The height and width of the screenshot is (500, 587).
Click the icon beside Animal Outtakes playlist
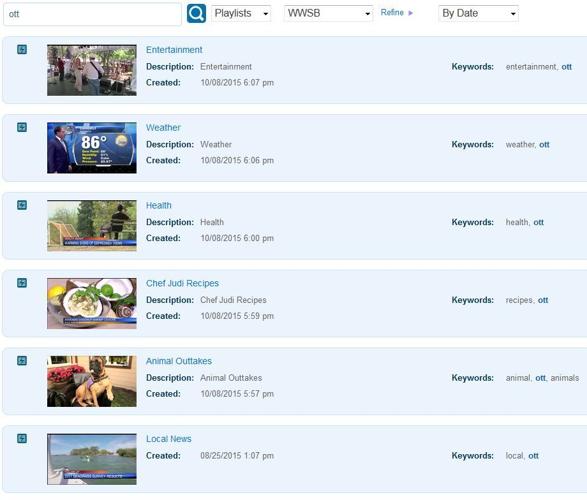click(x=22, y=361)
